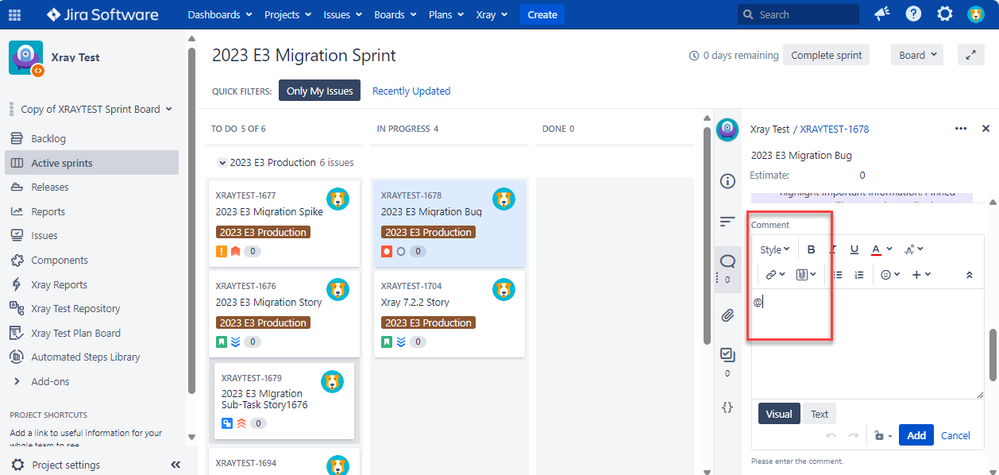
Task: Toggle full screen board view
Action: coord(971,55)
